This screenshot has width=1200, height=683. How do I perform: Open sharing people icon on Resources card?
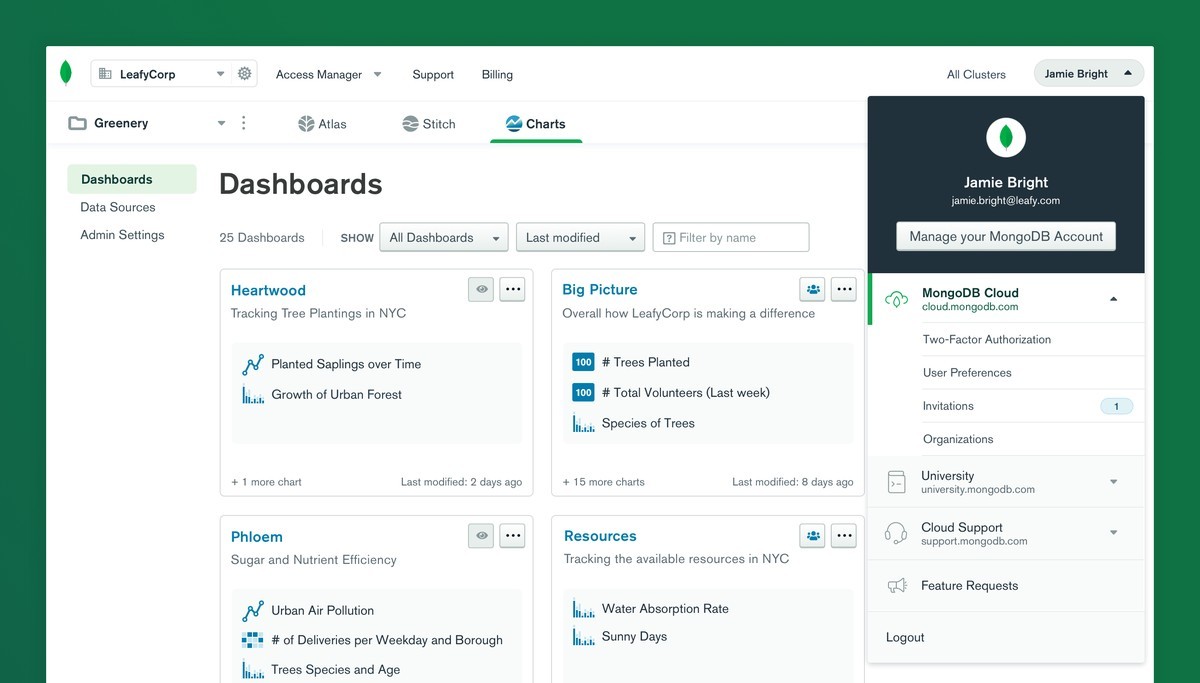click(813, 535)
